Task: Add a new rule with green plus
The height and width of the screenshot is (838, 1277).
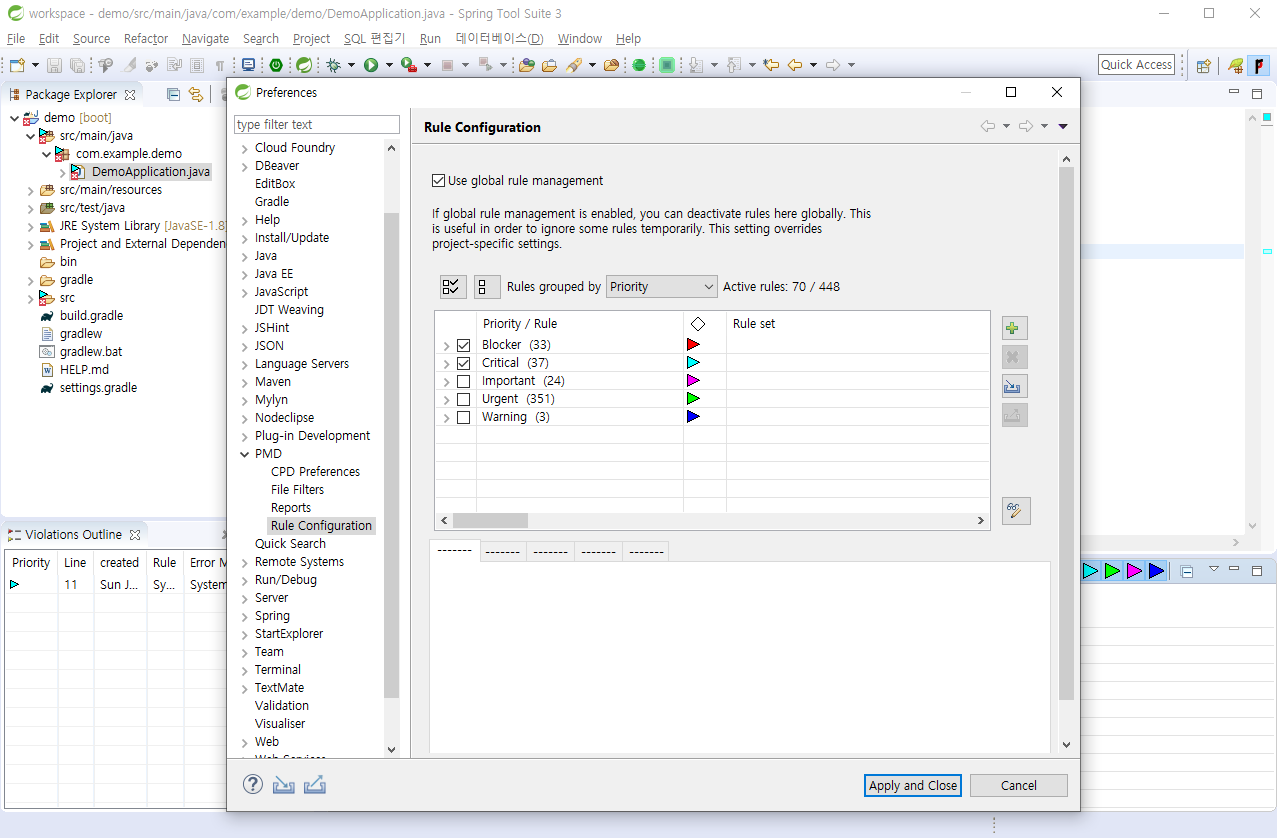Action: [x=1015, y=328]
